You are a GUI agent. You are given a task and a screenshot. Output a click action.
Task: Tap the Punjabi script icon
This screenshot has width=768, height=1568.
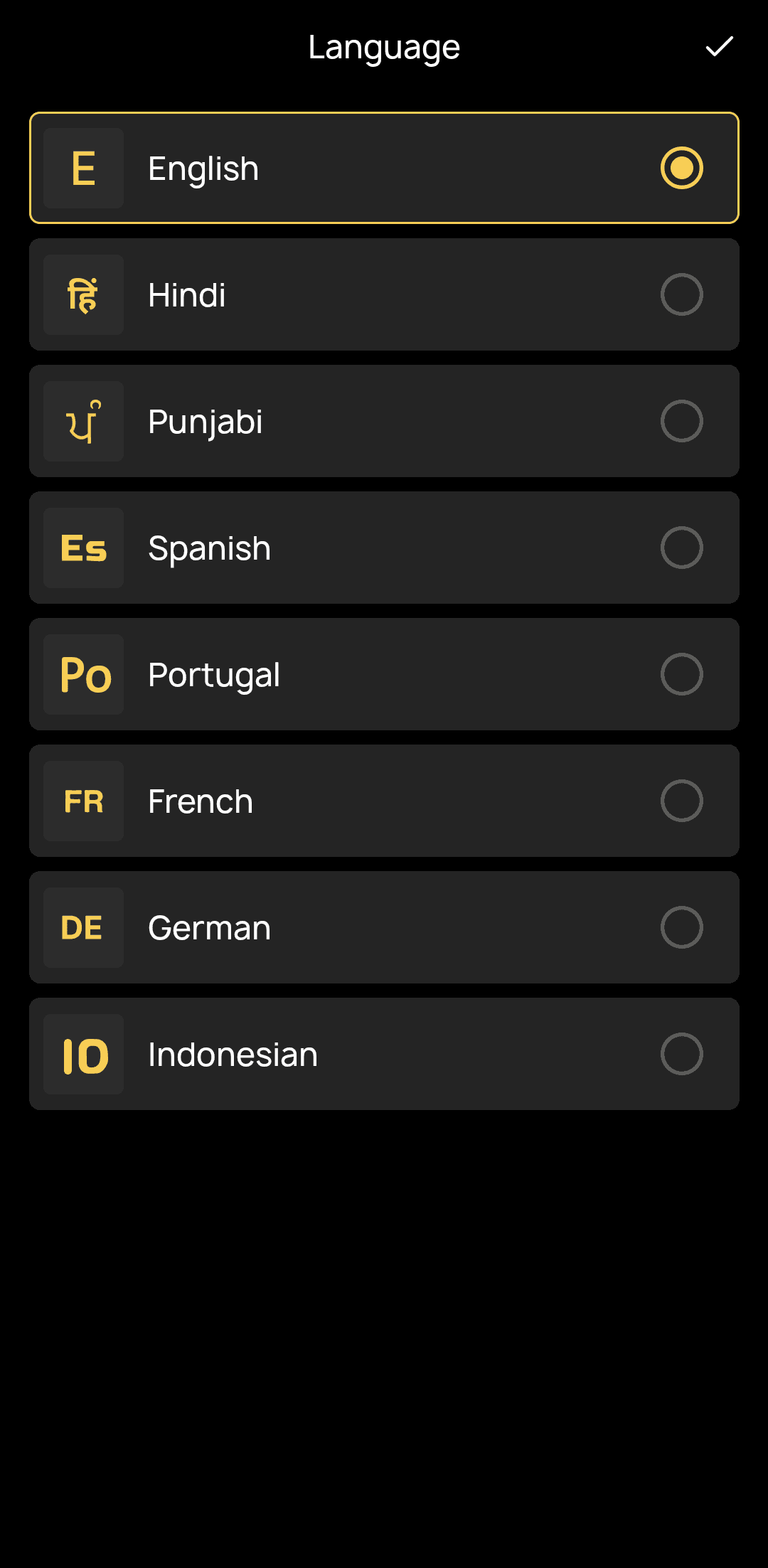[84, 422]
